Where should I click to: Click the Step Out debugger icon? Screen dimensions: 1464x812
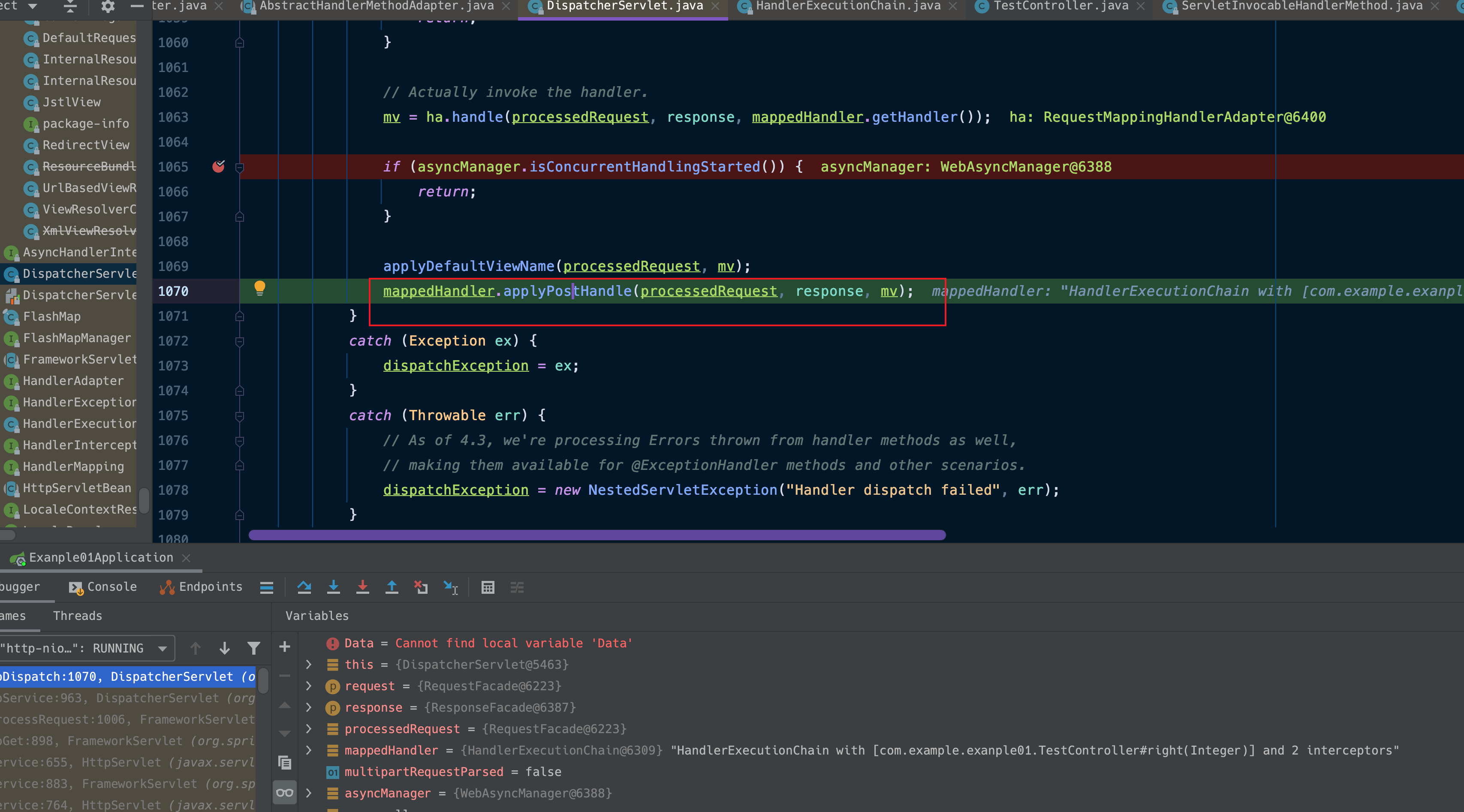coord(392,587)
